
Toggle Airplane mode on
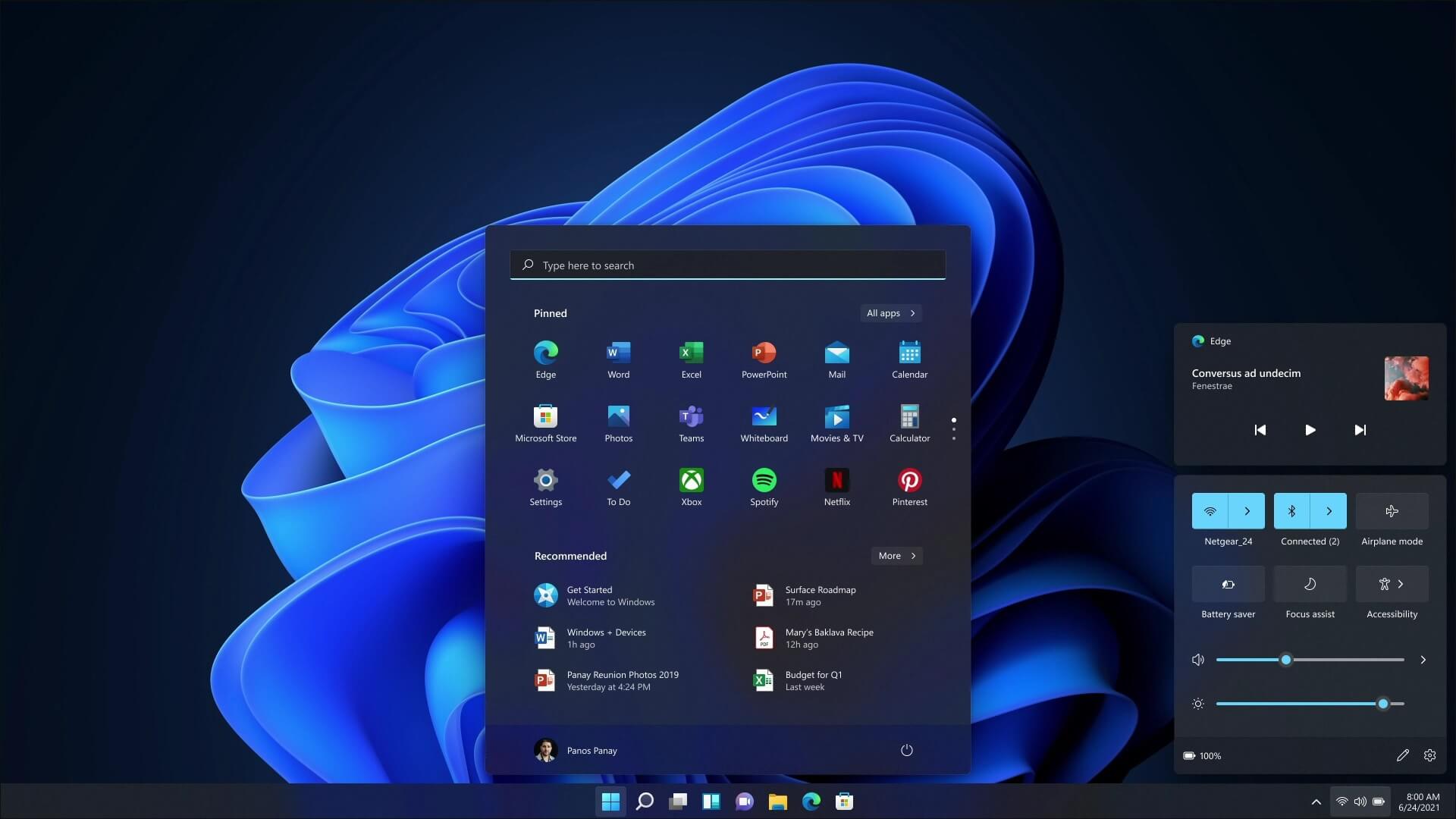(1392, 510)
